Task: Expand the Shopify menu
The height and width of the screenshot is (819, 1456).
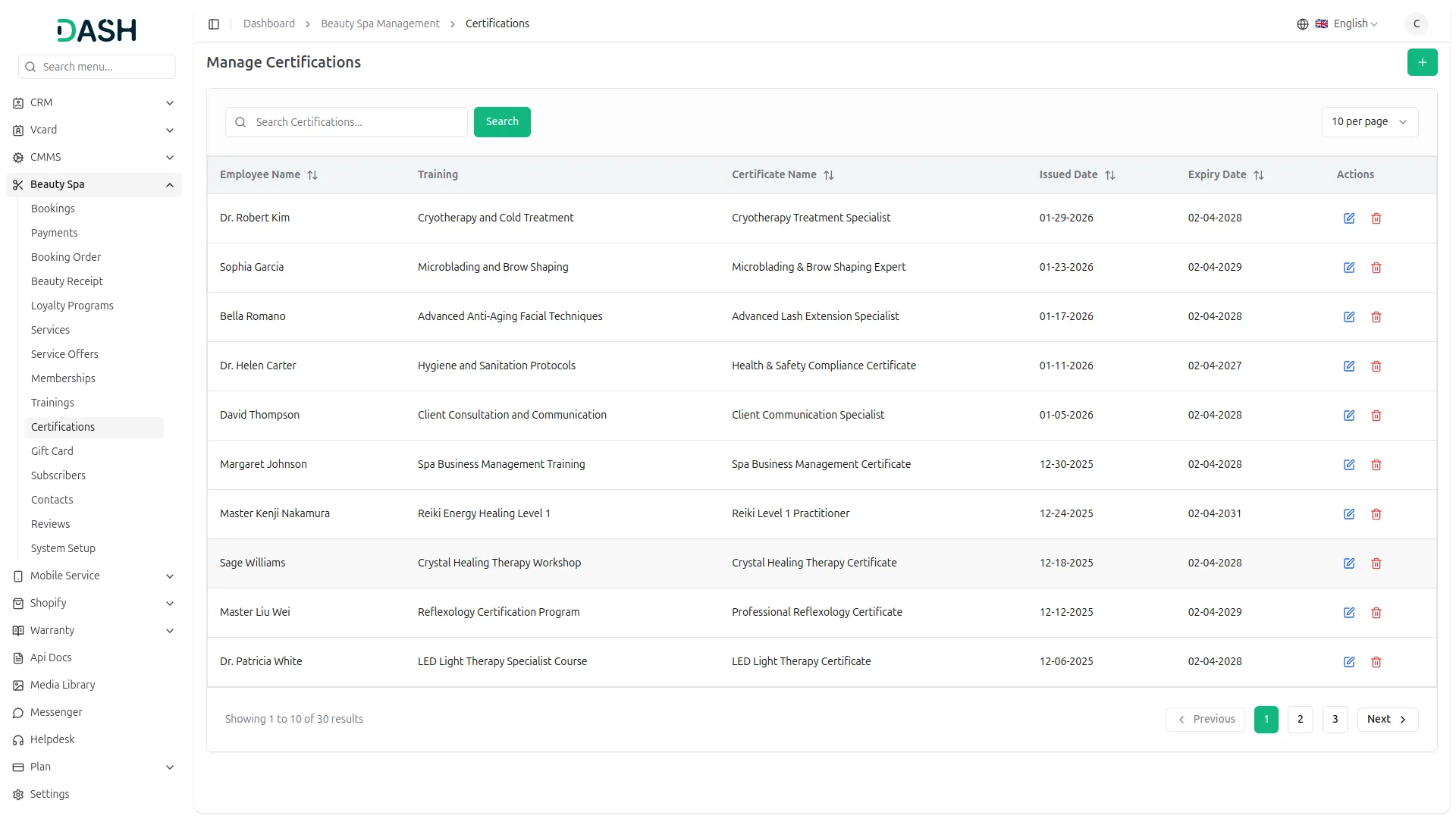Action: (94, 603)
